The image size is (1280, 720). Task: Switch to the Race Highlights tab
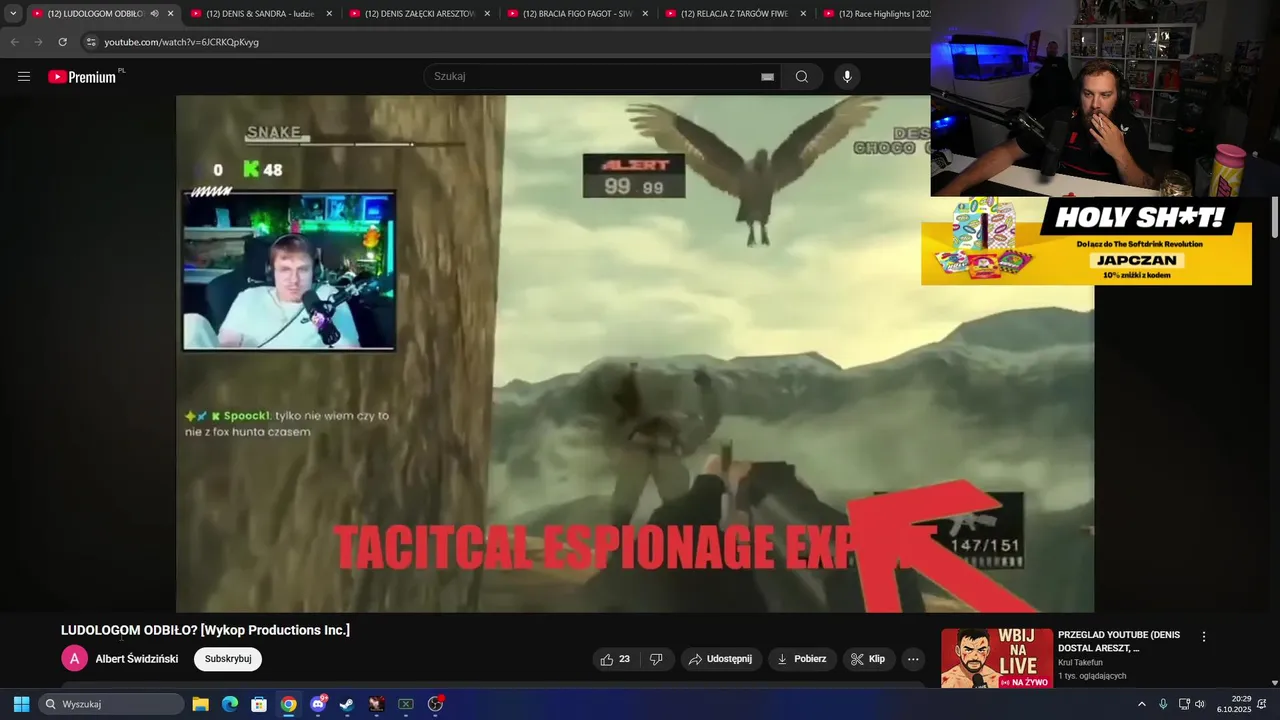pos(877,14)
